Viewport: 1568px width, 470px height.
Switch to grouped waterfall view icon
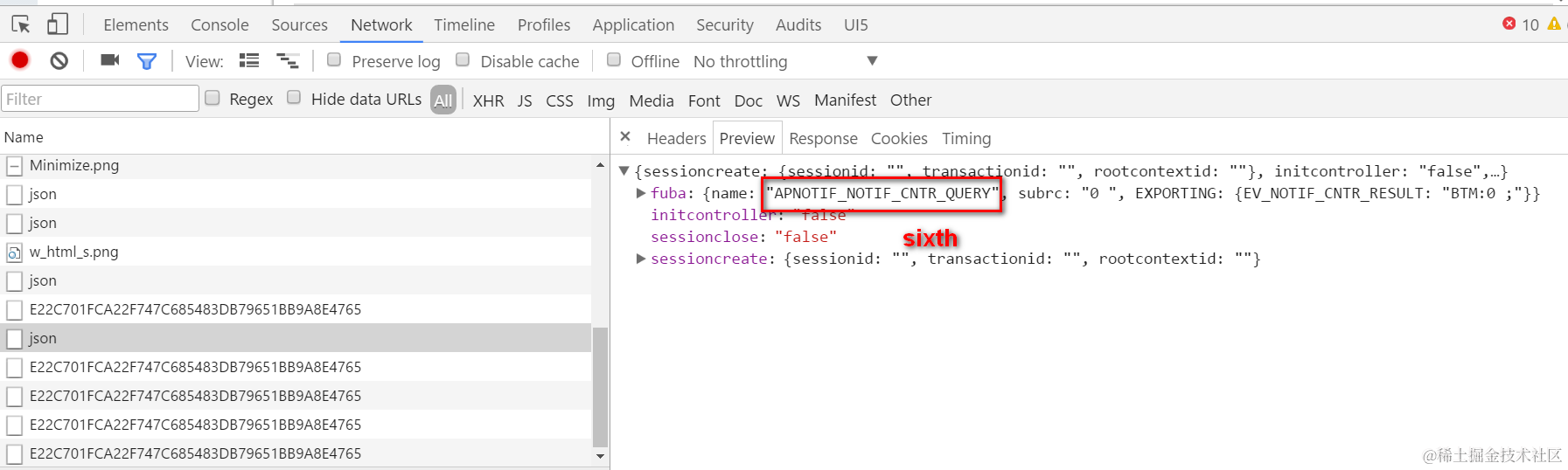288,60
